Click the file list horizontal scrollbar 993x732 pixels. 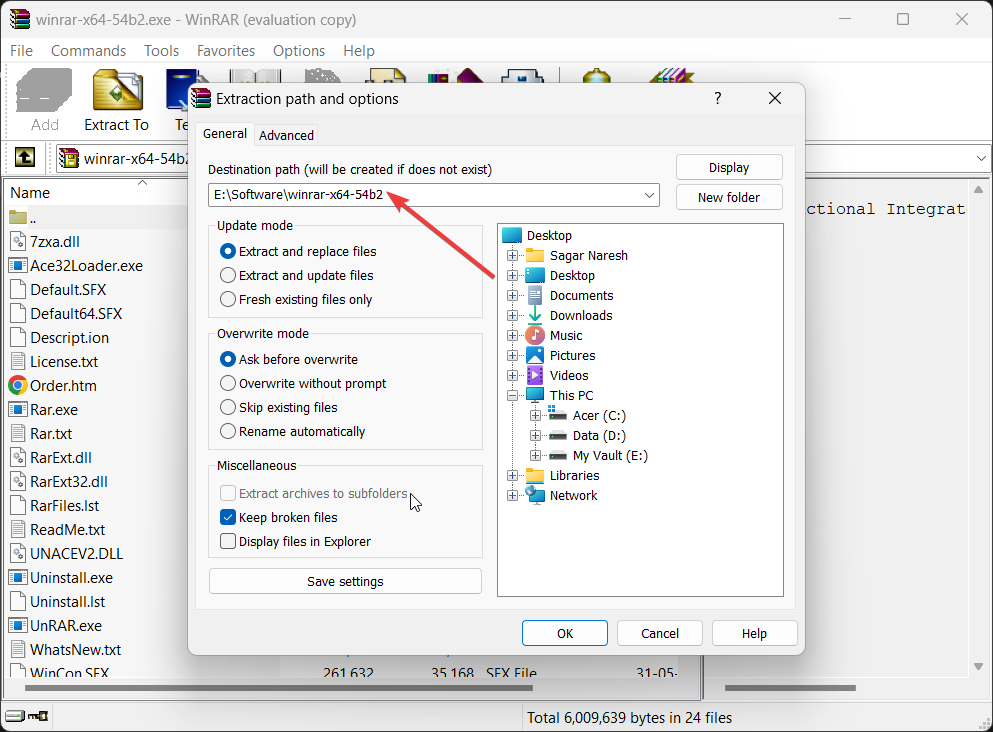279,688
